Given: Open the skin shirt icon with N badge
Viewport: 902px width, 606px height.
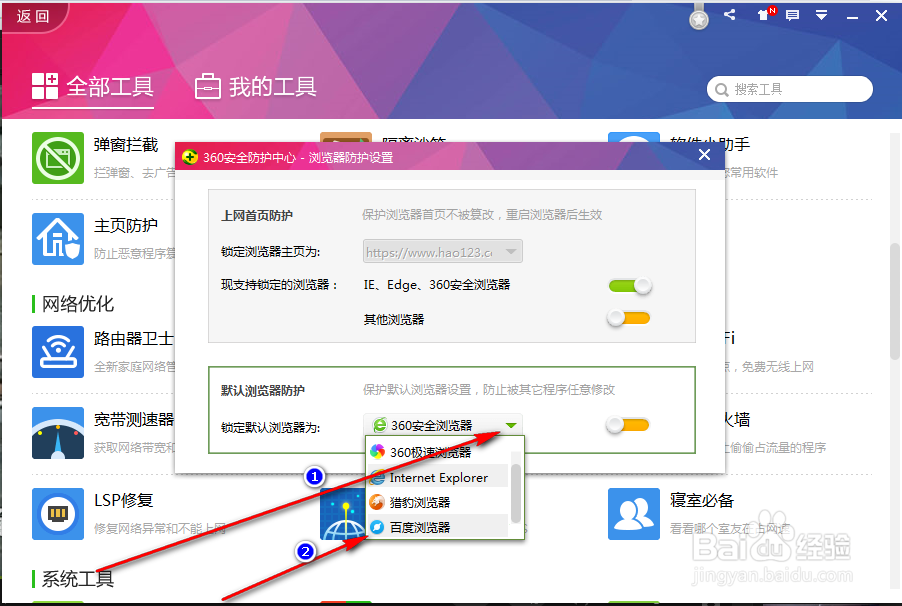Looking at the screenshot, I should click(765, 15).
